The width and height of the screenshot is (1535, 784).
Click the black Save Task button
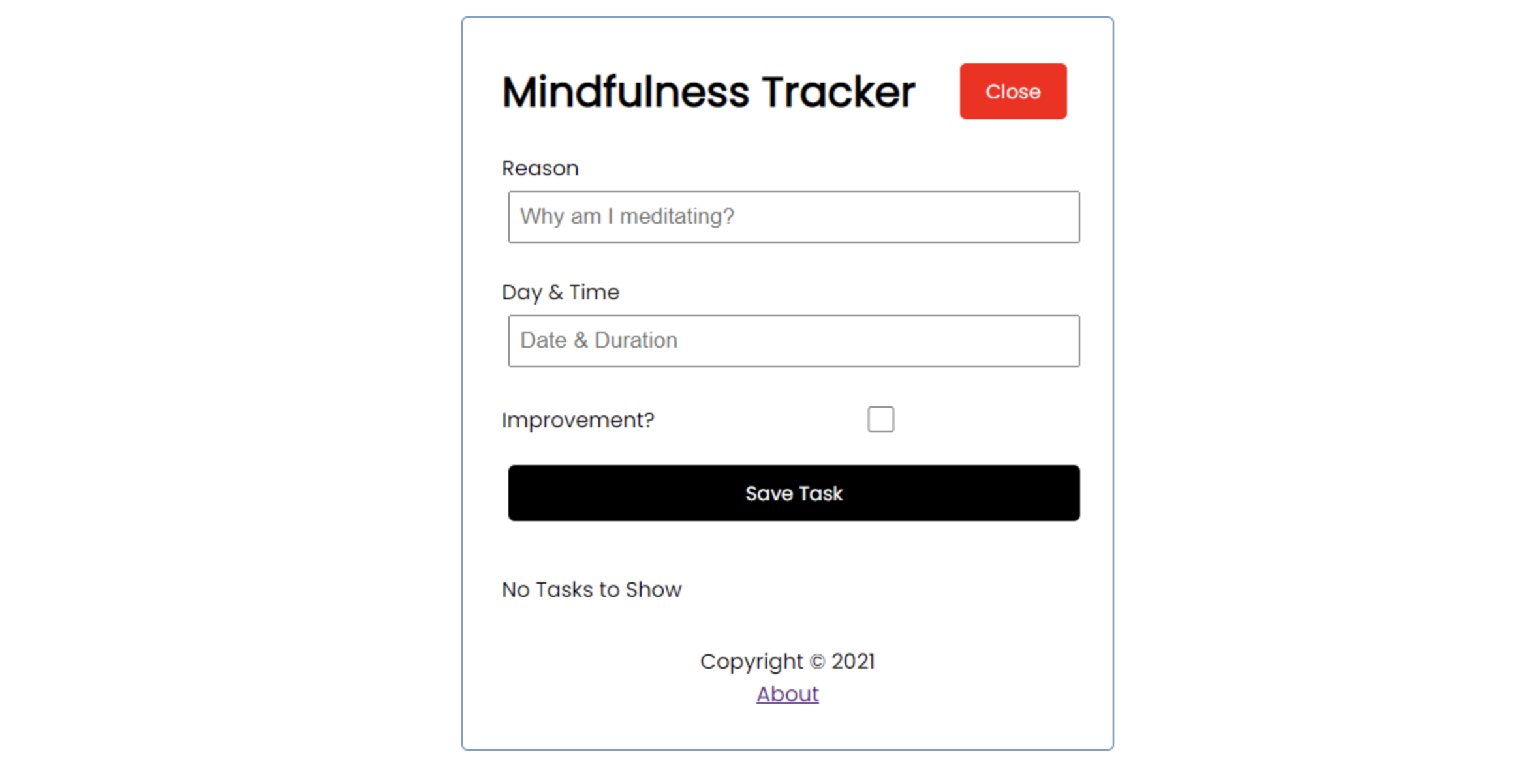(794, 493)
